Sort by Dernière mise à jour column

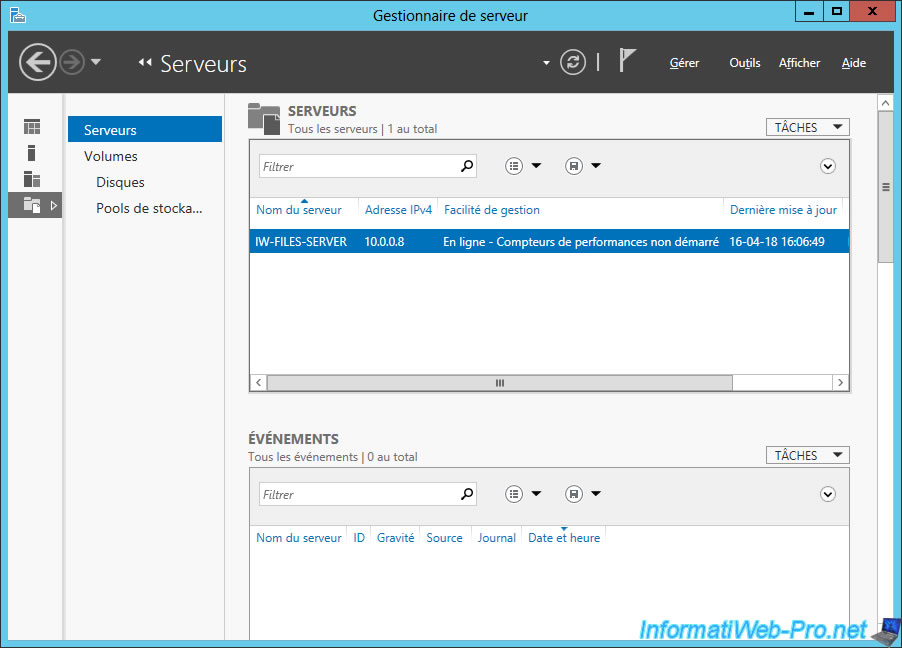(x=783, y=210)
